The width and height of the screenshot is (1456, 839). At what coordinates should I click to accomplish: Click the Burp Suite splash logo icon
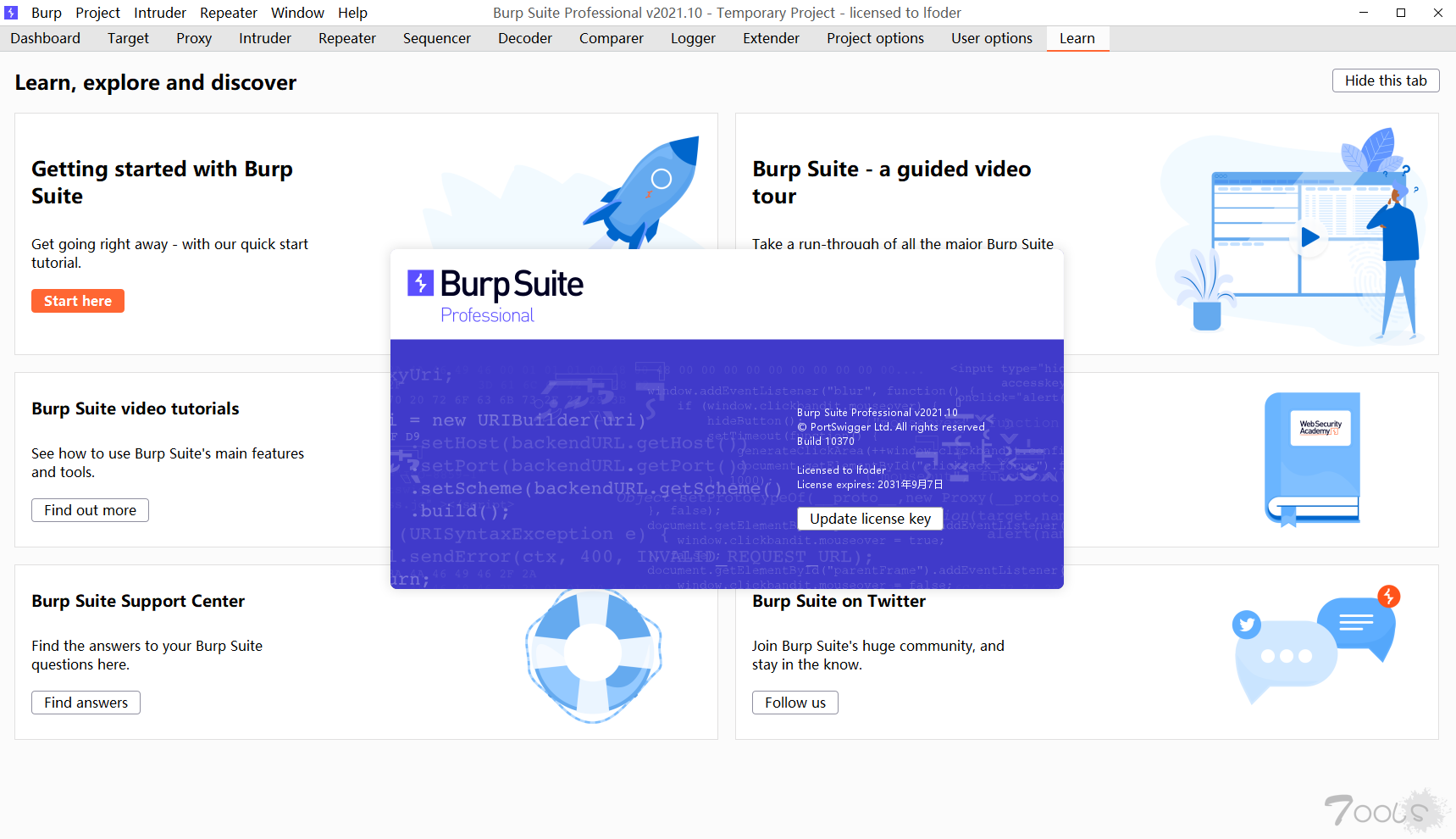coord(420,283)
